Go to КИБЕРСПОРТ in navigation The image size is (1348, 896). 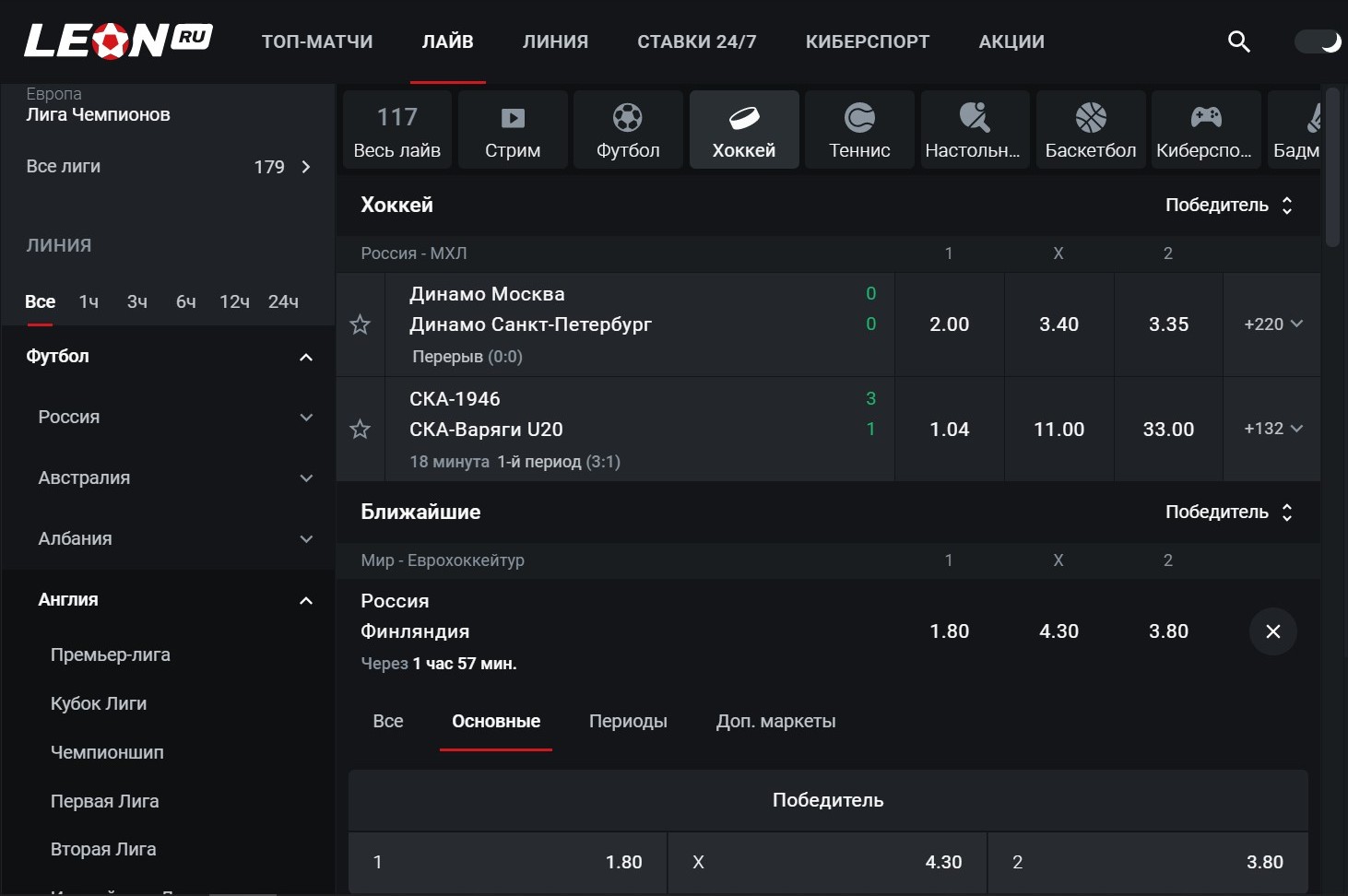(868, 41)
